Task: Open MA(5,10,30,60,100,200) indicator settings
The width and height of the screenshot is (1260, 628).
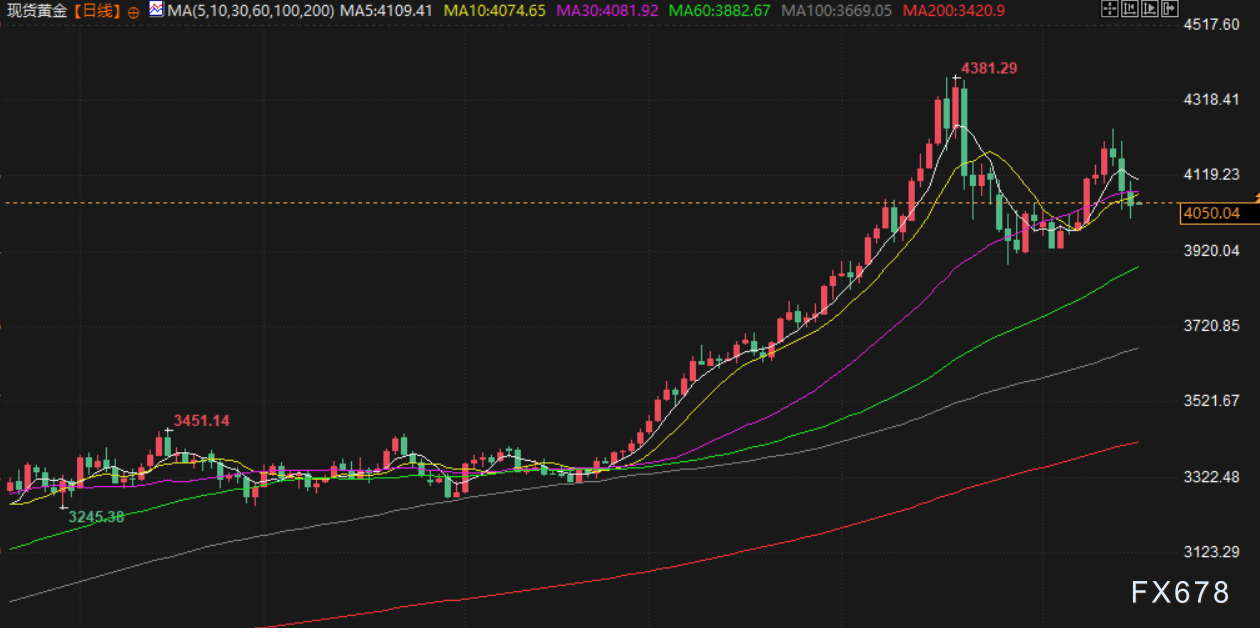Action: click(x=252, y=11)
